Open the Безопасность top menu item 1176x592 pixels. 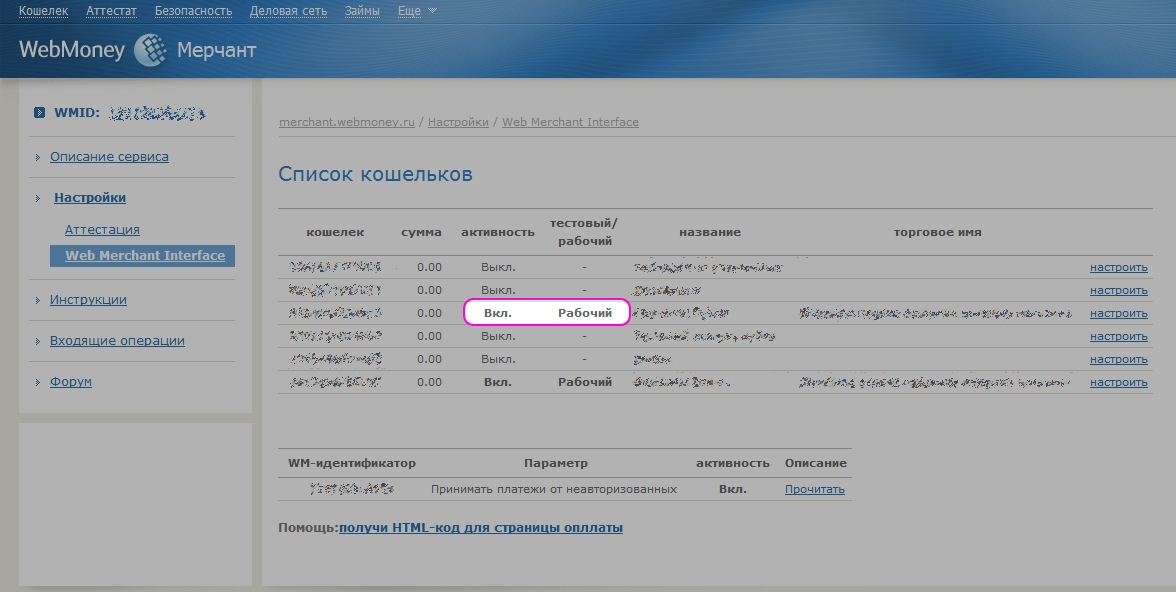click(x=193, y=11)
